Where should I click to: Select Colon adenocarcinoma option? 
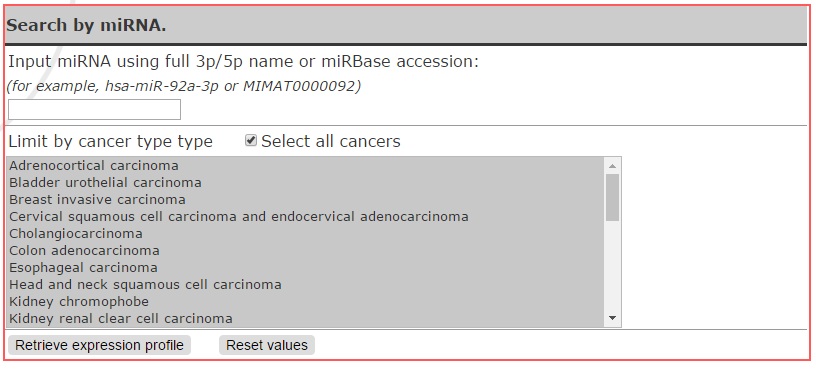pyautogui.click(x=305, y=251)
